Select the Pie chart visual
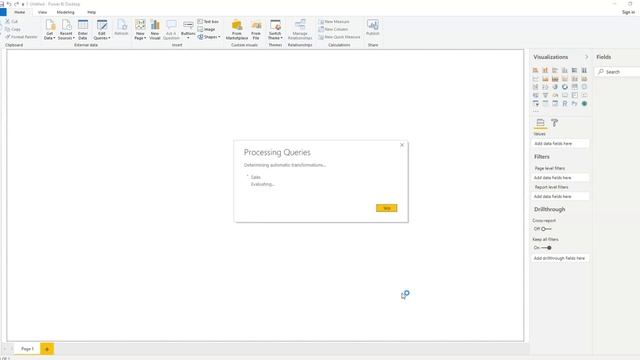Viewport: 640px width, 360px height. point(555,87)
